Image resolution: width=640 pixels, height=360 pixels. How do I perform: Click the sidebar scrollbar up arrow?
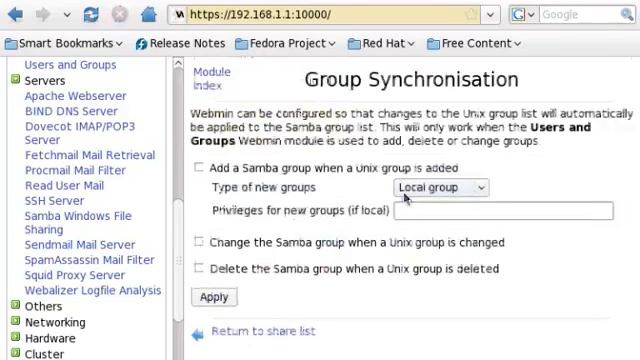click(x=178, y=63)
